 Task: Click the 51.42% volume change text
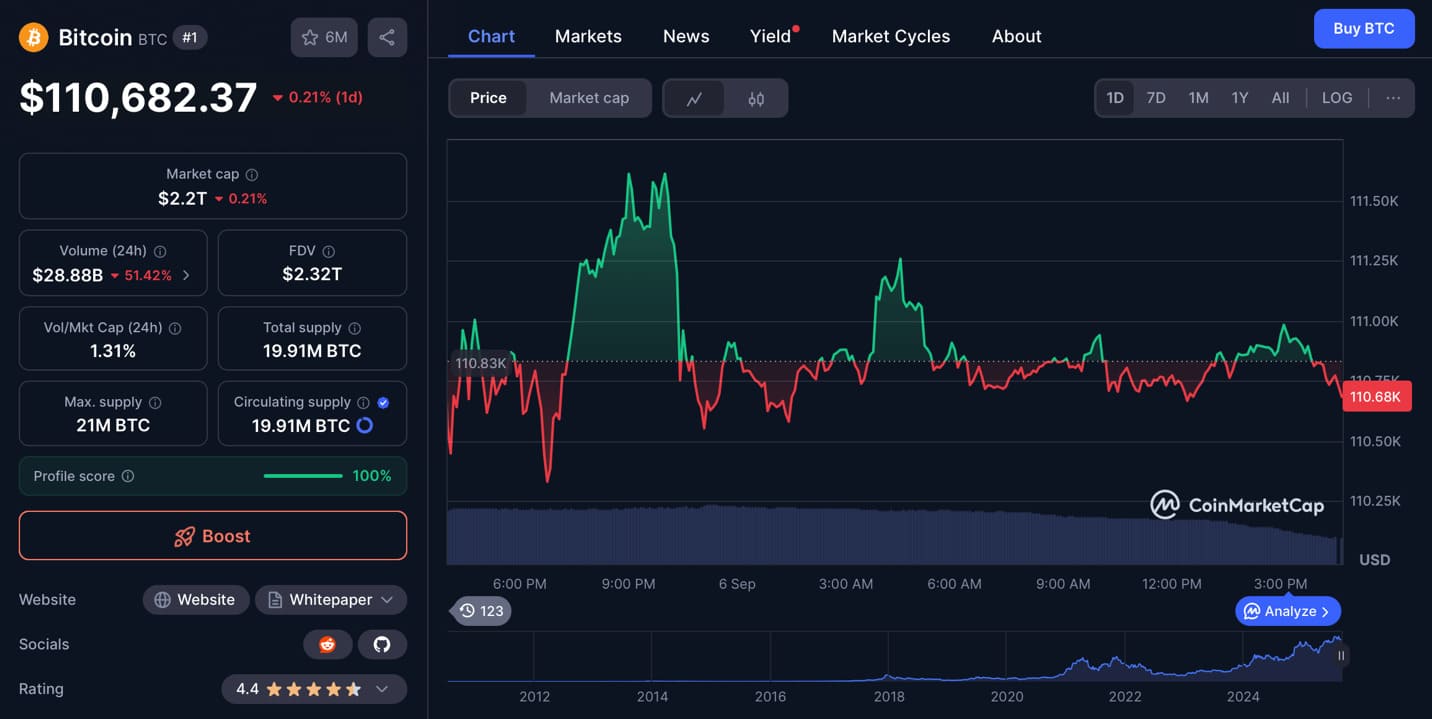coord(148,275)
